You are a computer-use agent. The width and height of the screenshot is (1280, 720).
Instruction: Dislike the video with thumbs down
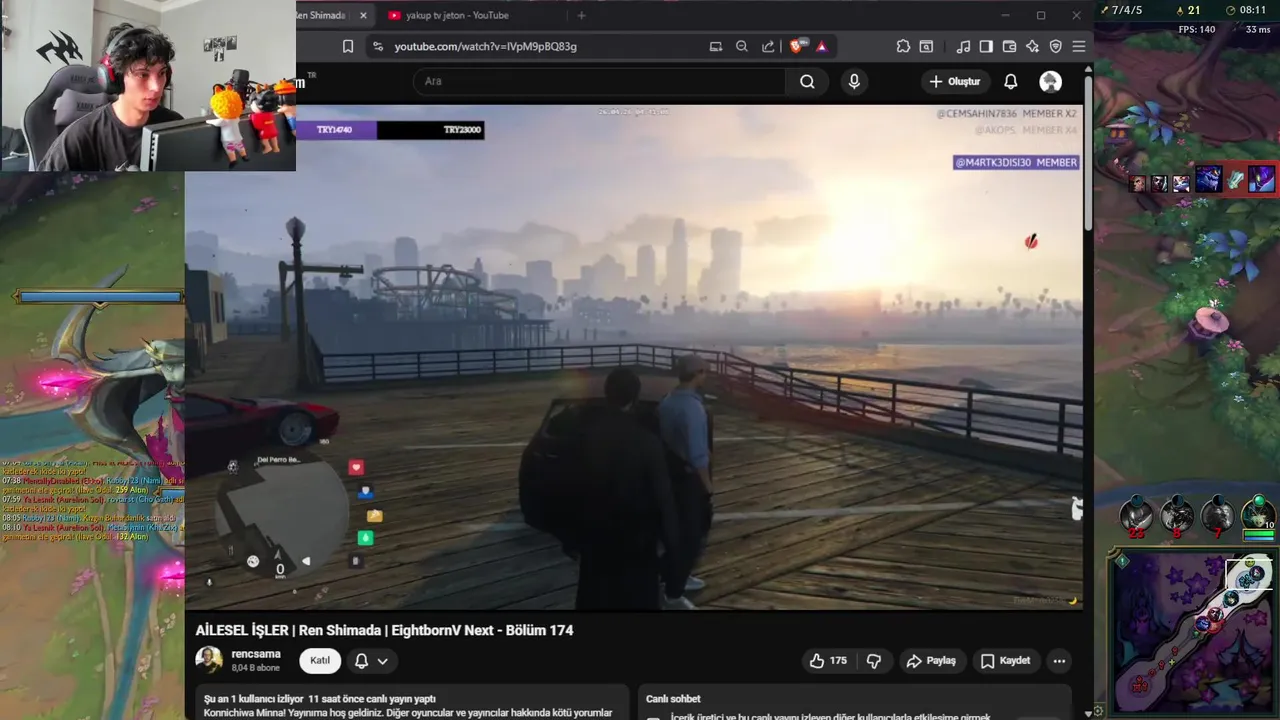click(874, 660)
